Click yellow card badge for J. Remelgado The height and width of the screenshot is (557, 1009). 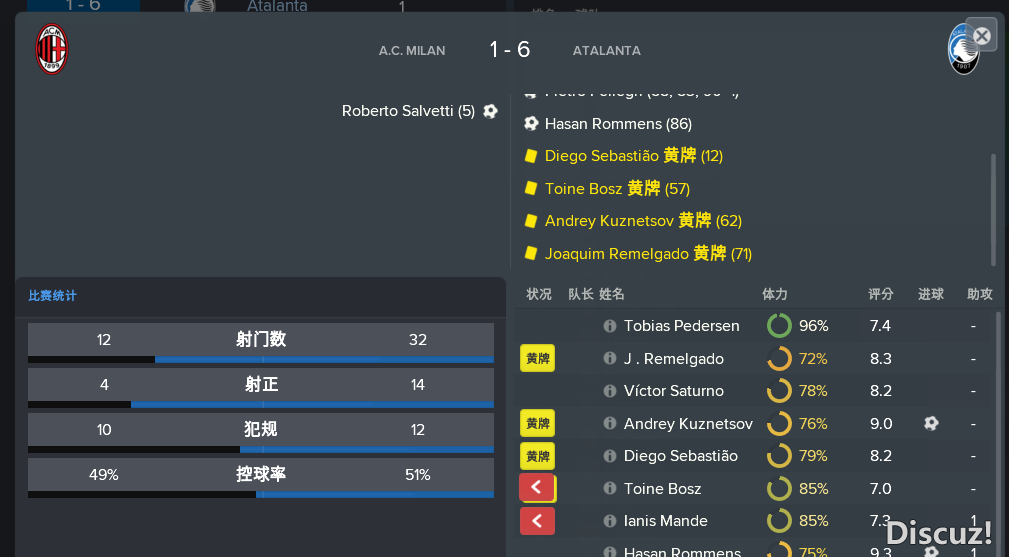537,358
